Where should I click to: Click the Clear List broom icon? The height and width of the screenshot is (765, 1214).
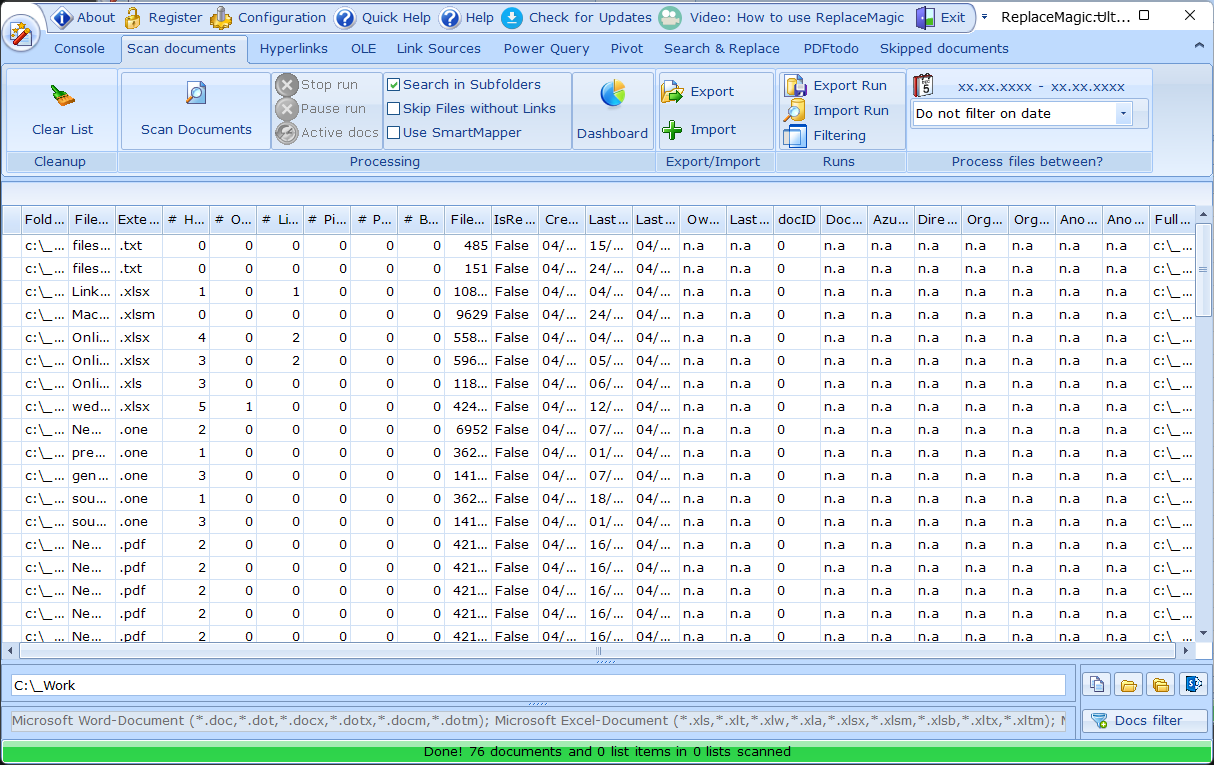point(62,95)
